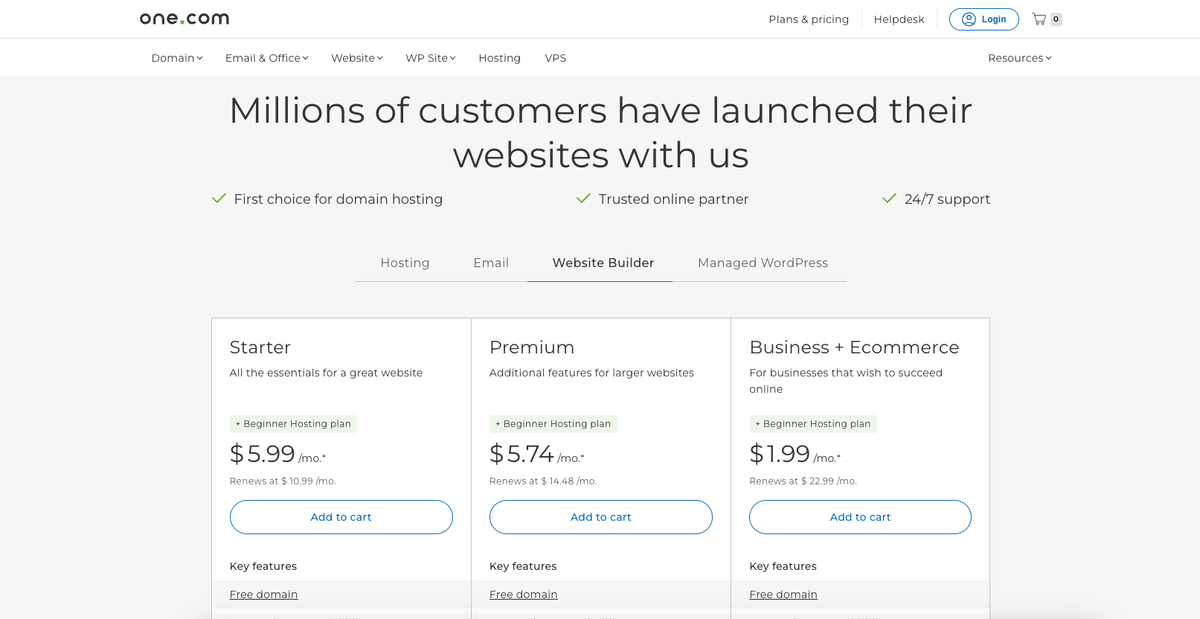Click 'For businesses that wish to succeed online'
The image size is (1200, 619).
(x=846, y=381)
